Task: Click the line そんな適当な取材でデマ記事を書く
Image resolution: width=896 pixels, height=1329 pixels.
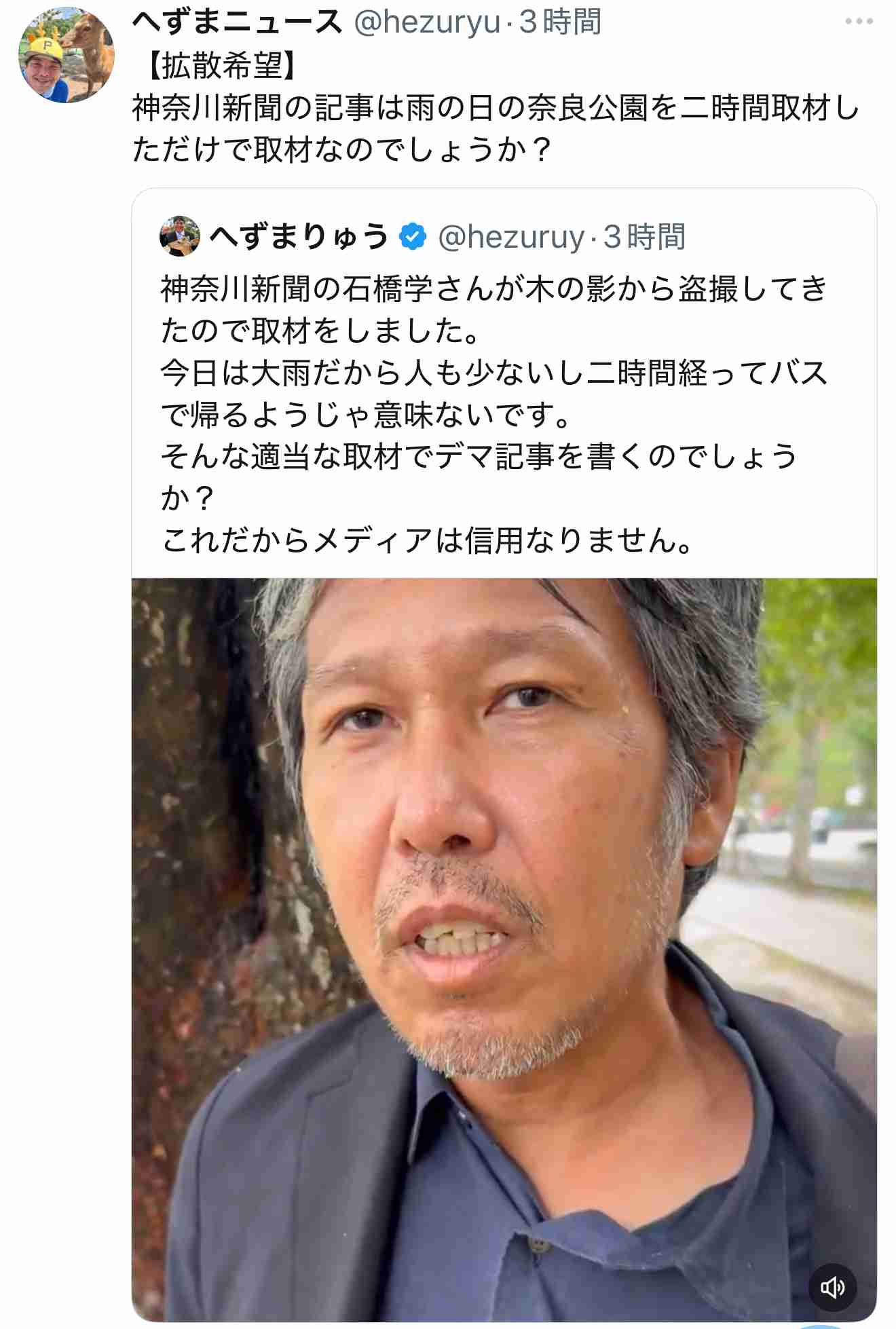Action: pyautogui.click(x=479, y=457)
